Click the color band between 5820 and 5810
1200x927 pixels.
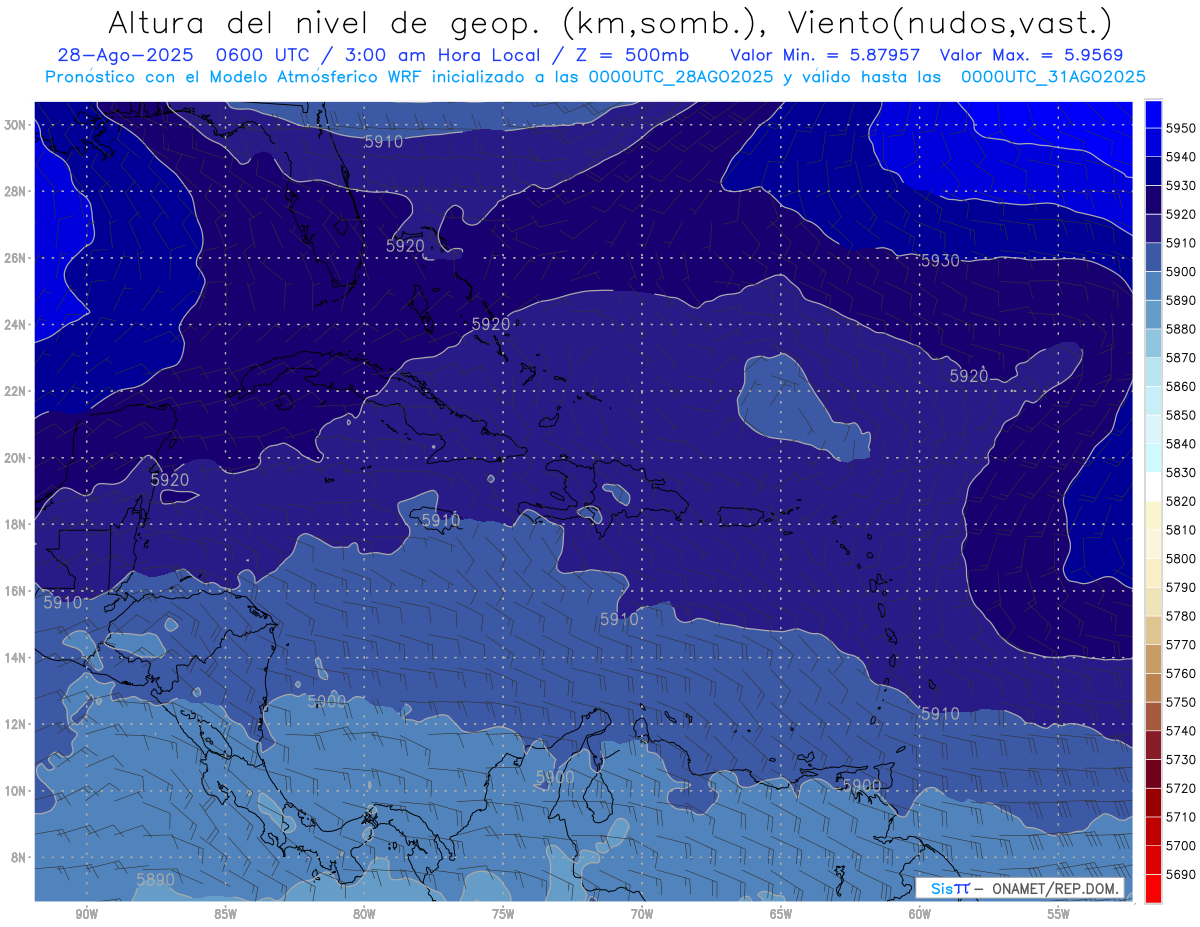1153,515
